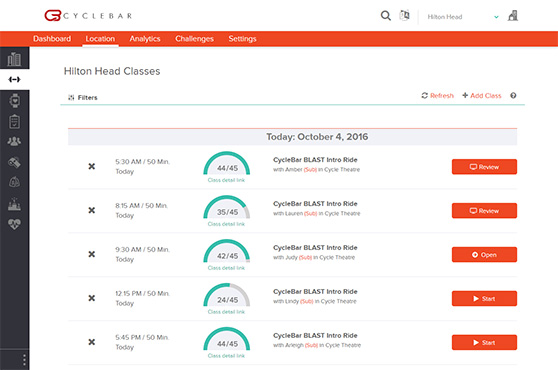
Task: Cancel the 9:30 AM class with X
Action: coord(91,254)
